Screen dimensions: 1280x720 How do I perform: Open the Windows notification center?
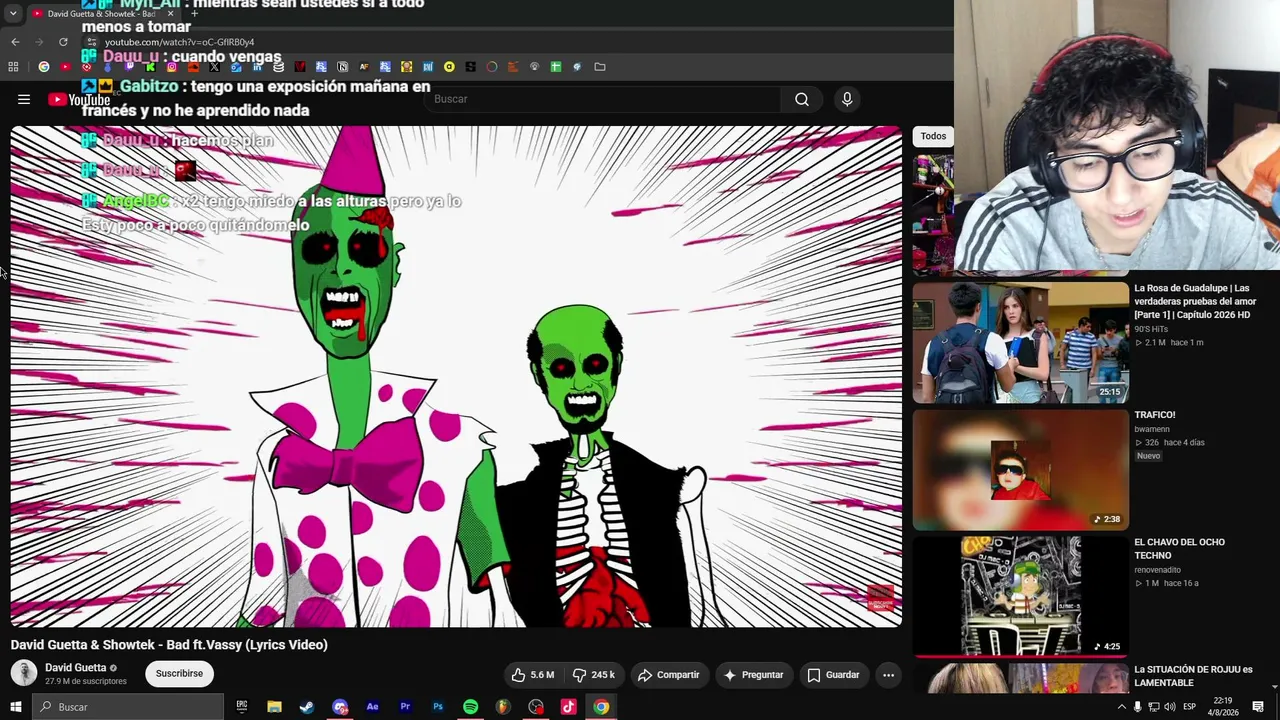coord(1258,707)
